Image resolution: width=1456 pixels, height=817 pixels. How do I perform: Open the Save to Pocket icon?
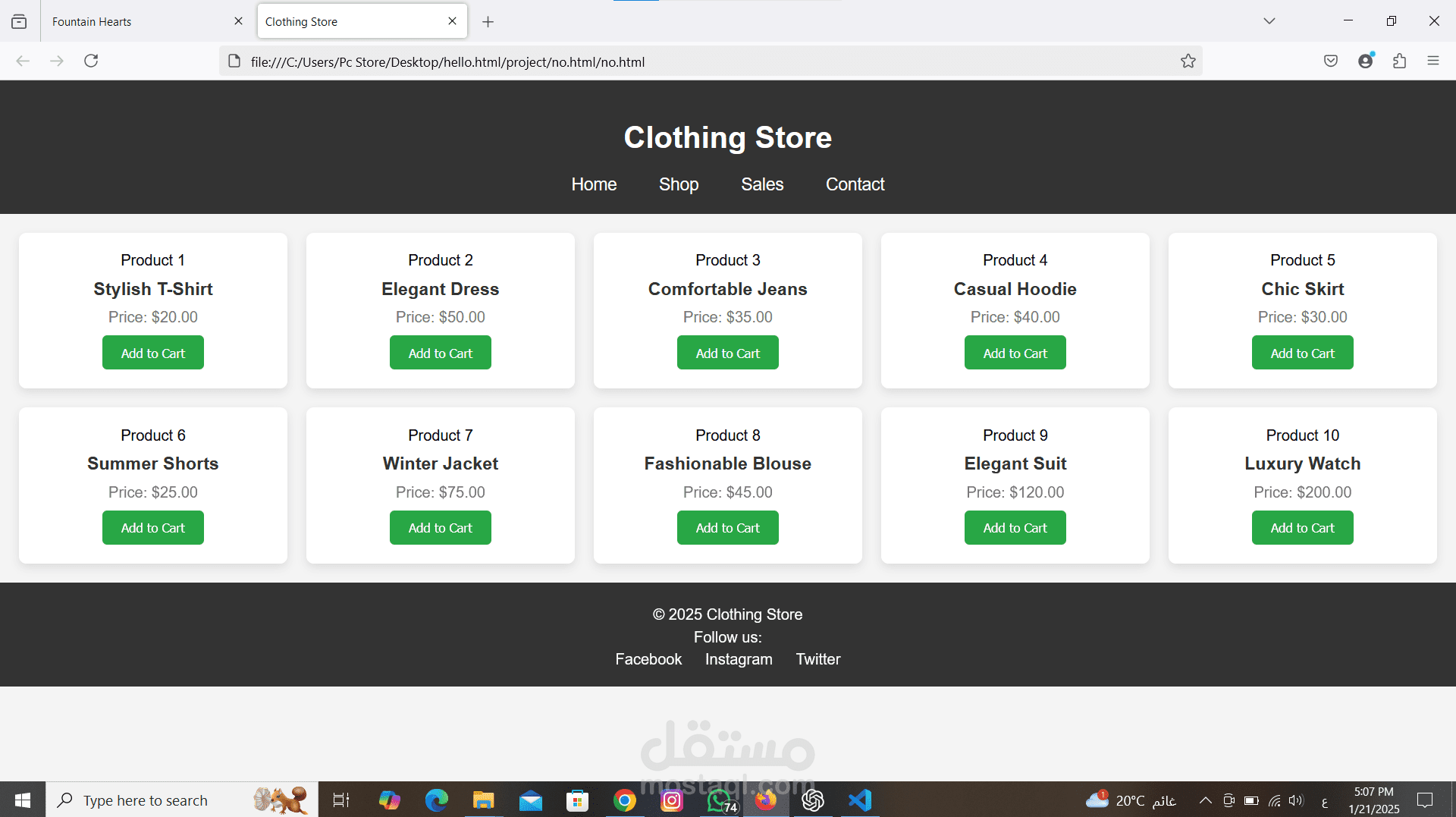pos(1330,61)
